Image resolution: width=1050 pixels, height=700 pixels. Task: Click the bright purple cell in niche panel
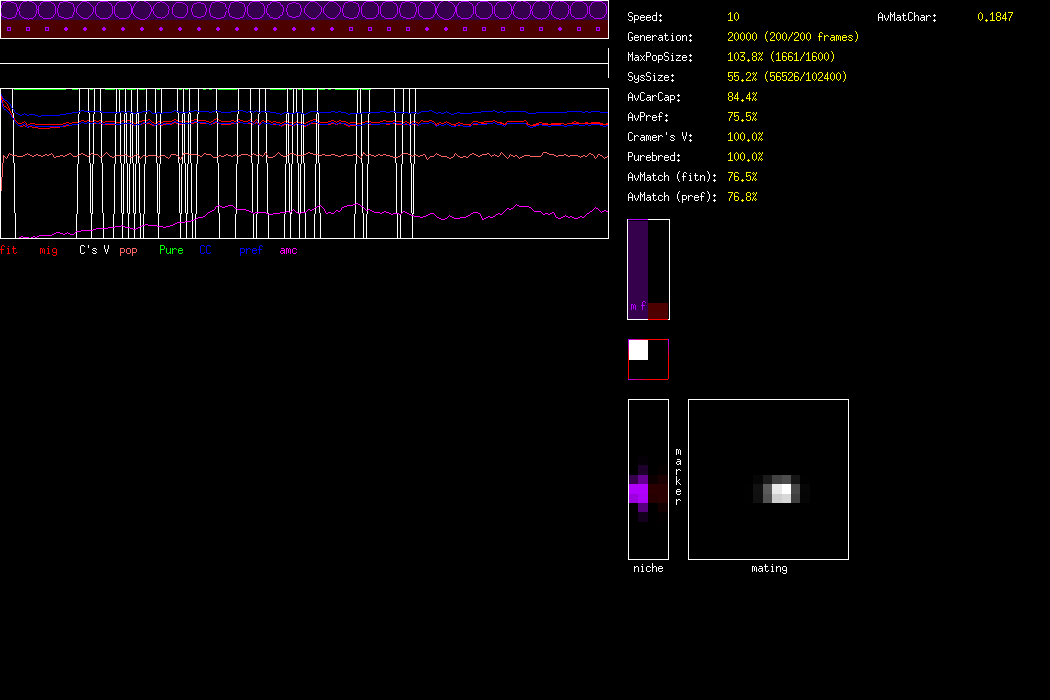638,493
